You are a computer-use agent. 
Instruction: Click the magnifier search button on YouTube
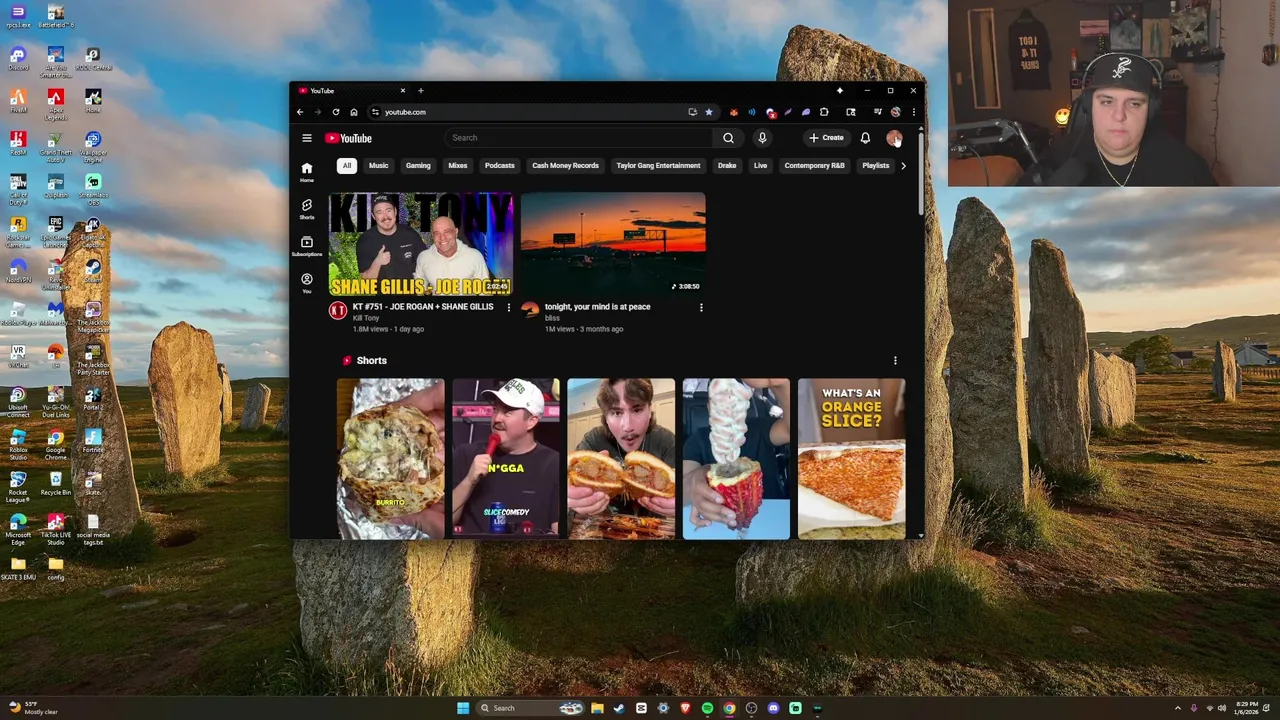(x=728, y=138)
